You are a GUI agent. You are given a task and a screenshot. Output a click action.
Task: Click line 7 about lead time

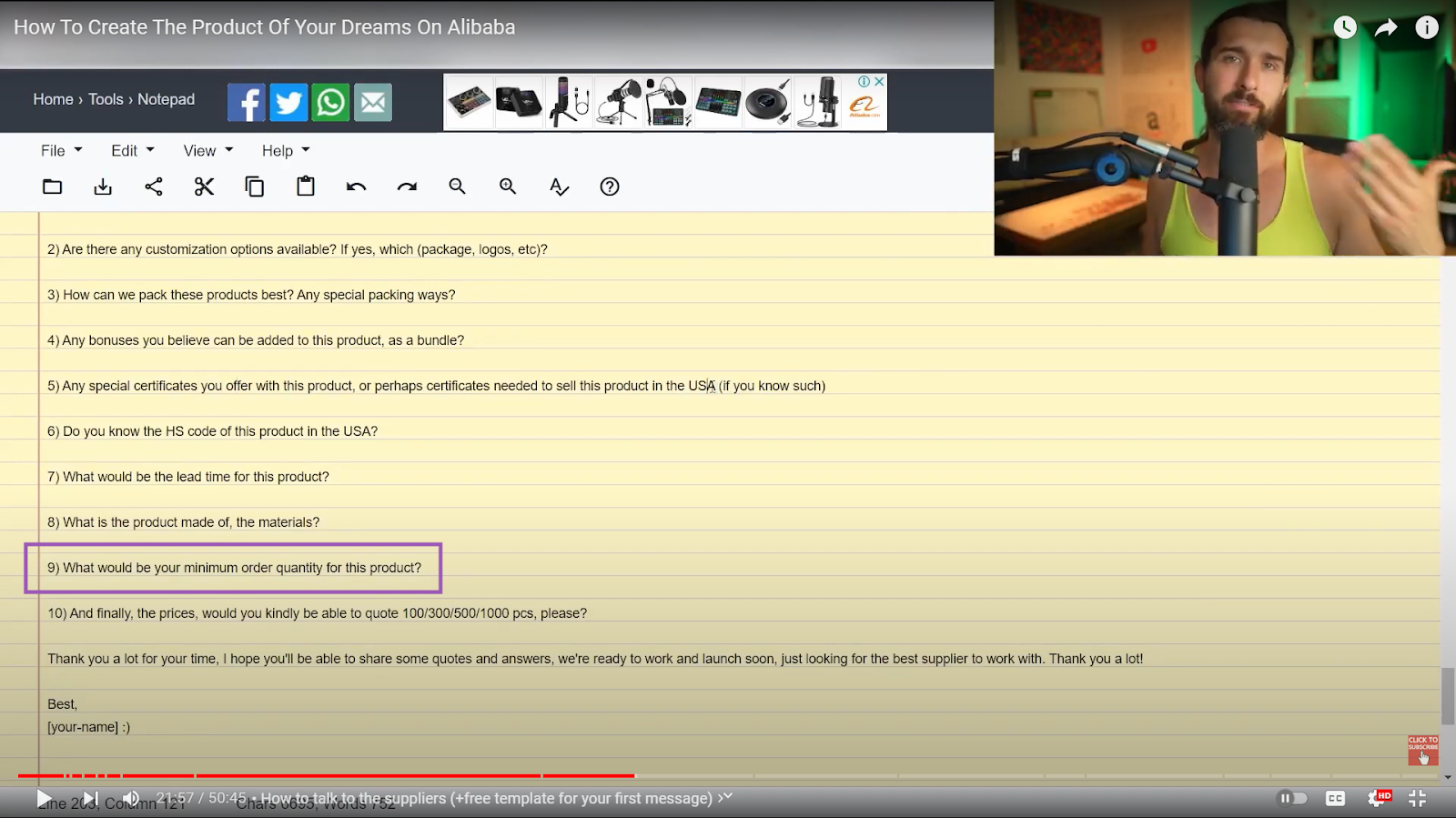click(x=188, y=477)
